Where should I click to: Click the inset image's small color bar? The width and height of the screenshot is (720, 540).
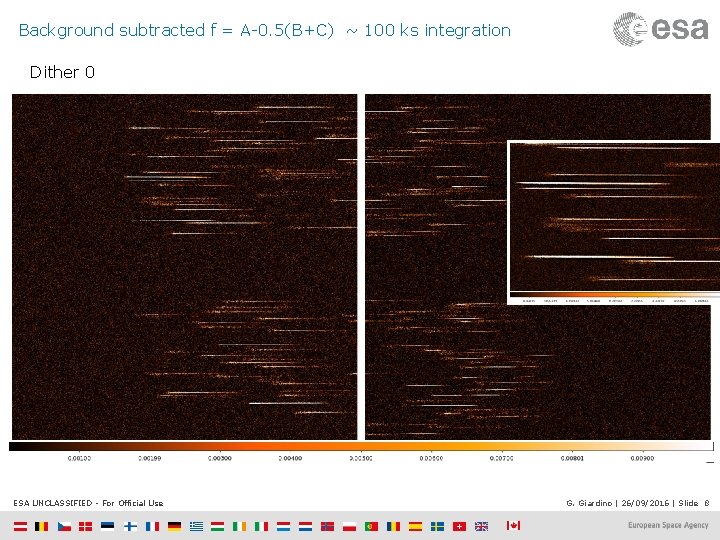pos(615,295)
